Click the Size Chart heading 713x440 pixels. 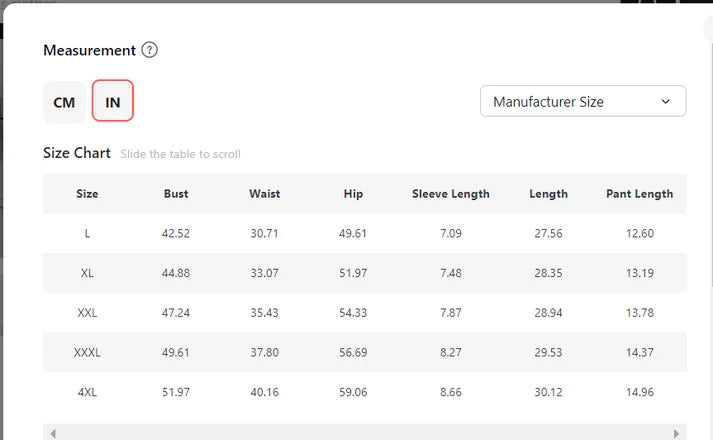point(77,153)
